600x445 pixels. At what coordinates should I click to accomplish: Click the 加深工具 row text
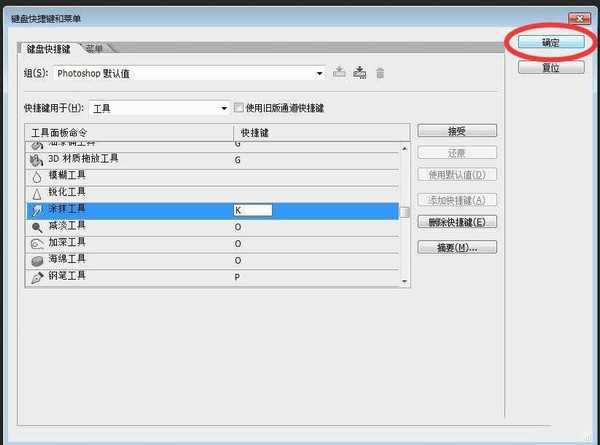(x=67, y=242)
